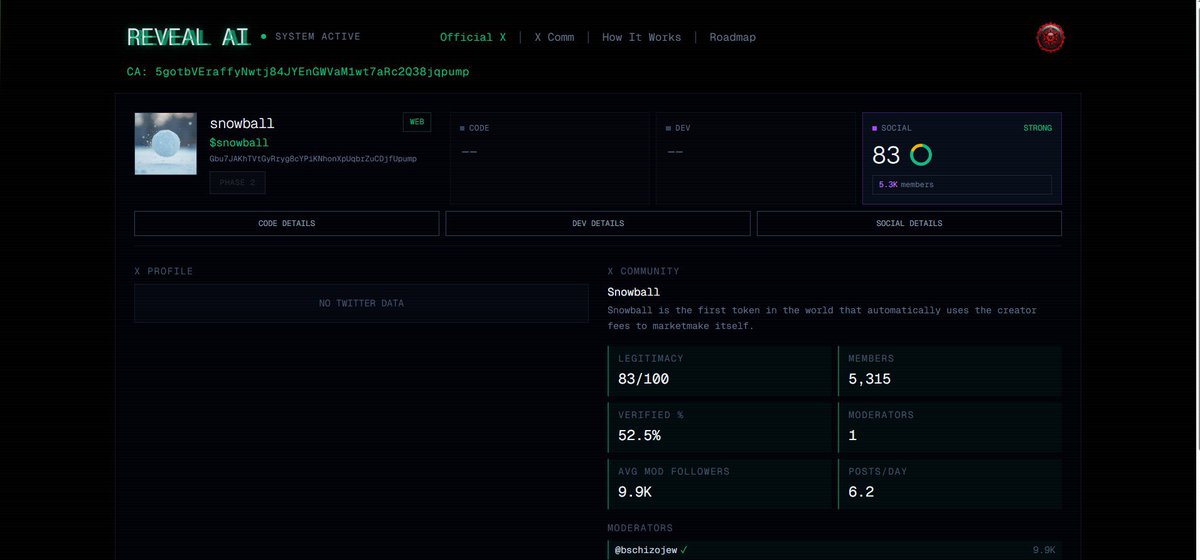This screenshot has width=1200, height=560.
Task: Click the MODERATORS count 1
Action: pos(852,435)
